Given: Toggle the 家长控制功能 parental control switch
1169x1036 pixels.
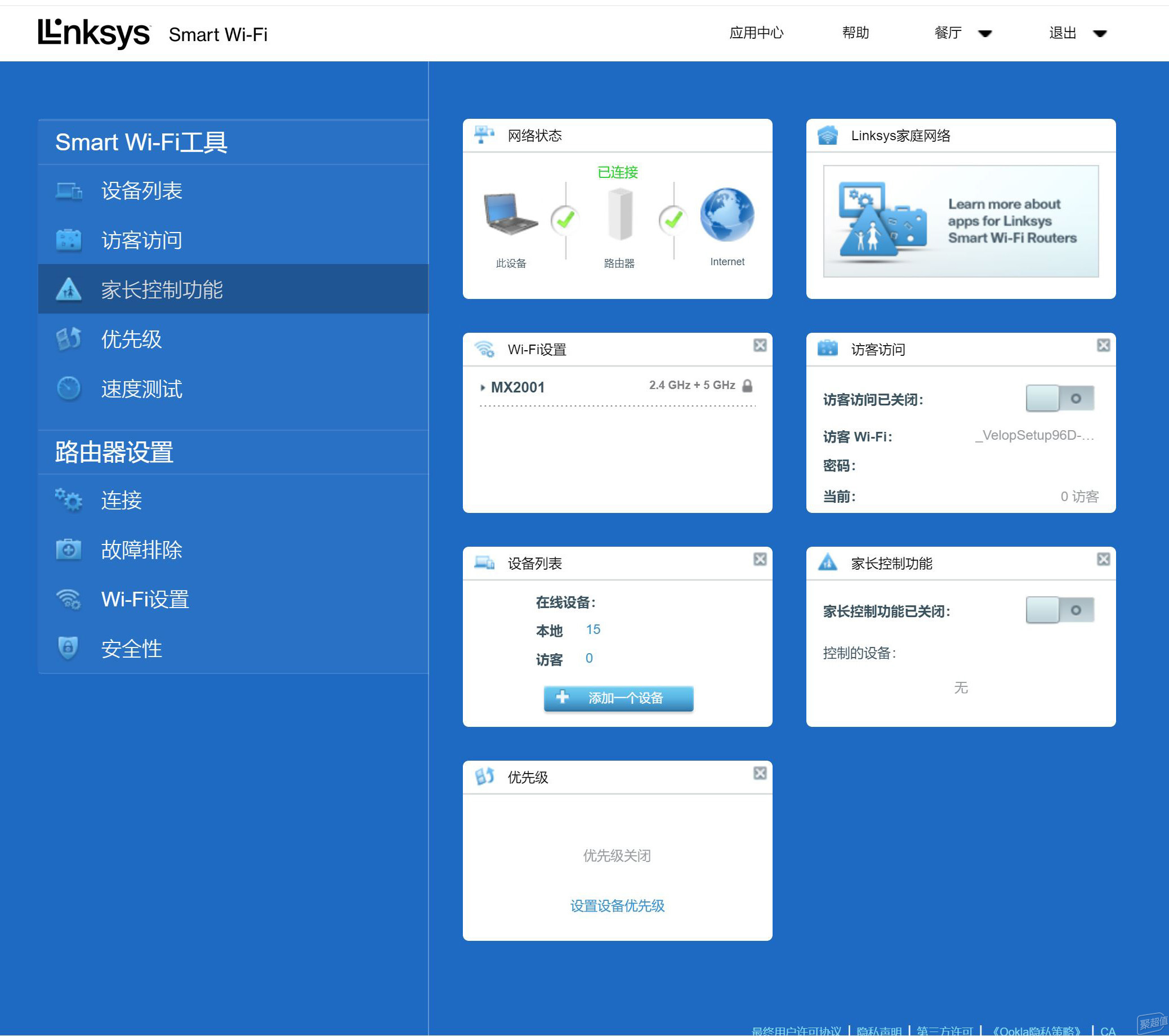Looking at the screenshot, I should (1060, 610).
